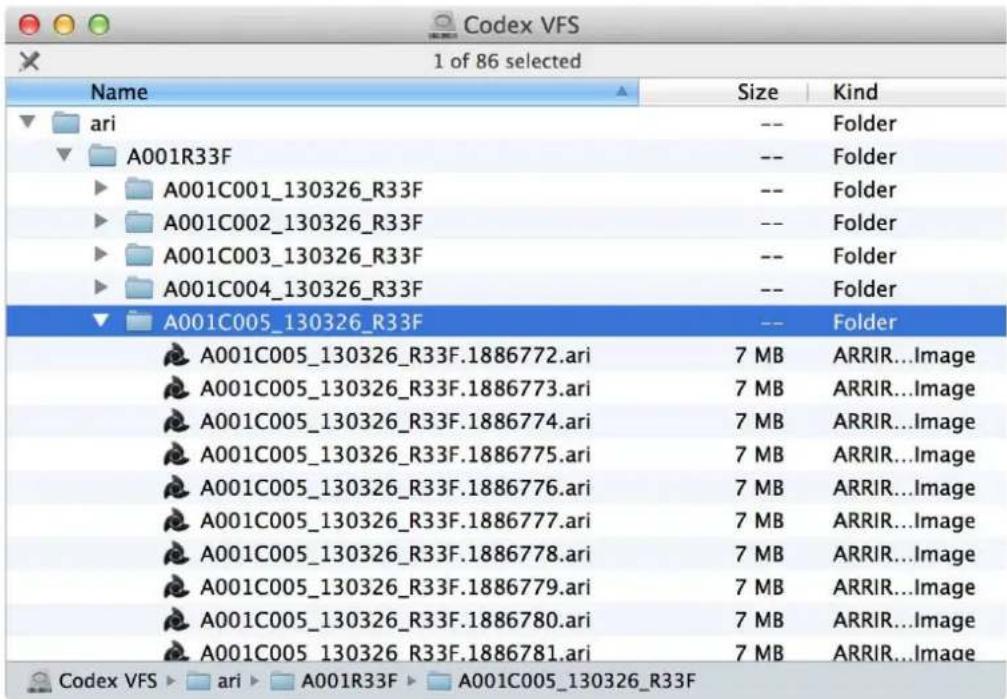The height and width of the screenshot is (699, 1007).
Task: Select file A001C005_130326_R33F.1886775.ari
Action: [395, 455]
